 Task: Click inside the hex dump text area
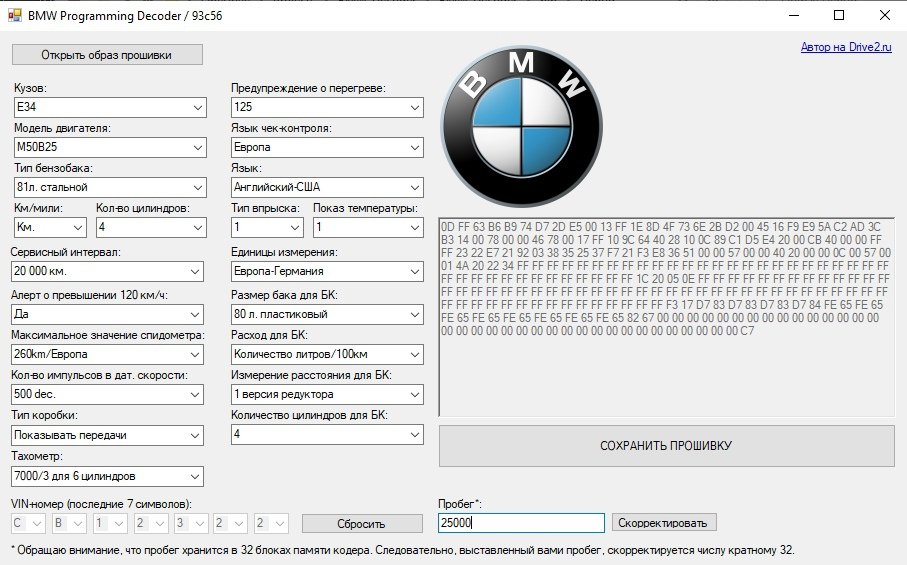click(666, 380)
